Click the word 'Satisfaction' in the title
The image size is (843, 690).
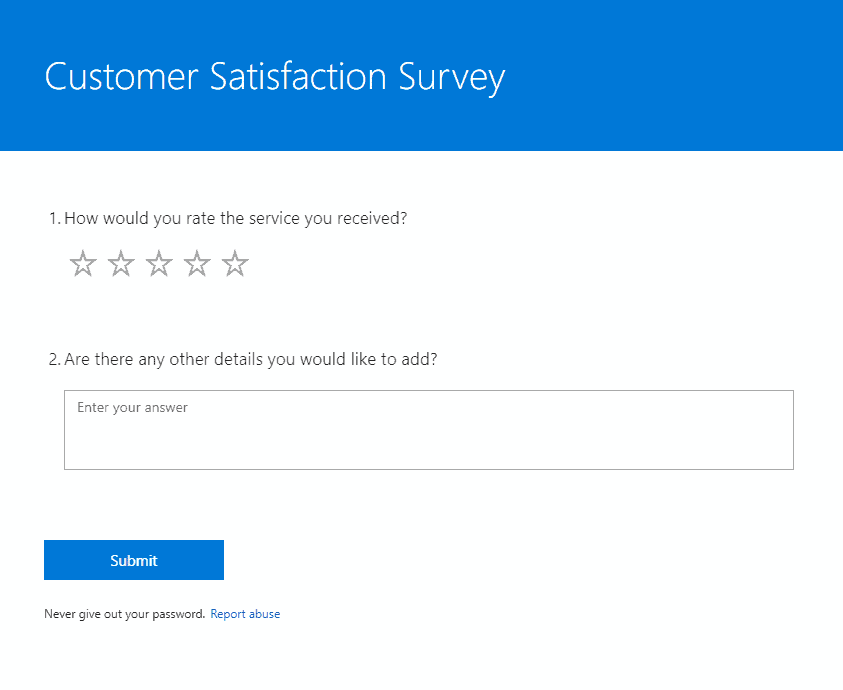298,76
